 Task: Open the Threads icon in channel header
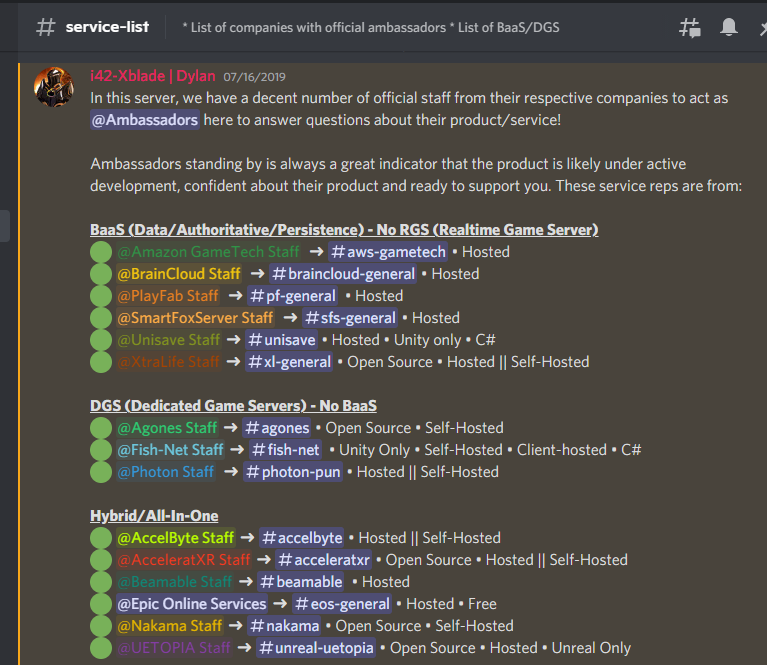(690, 27)
